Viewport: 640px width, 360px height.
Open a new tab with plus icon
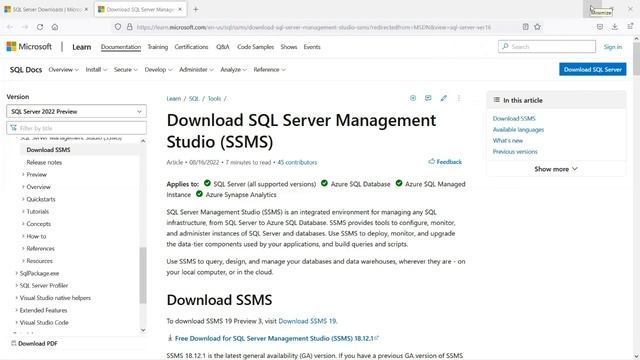[196, 9]
